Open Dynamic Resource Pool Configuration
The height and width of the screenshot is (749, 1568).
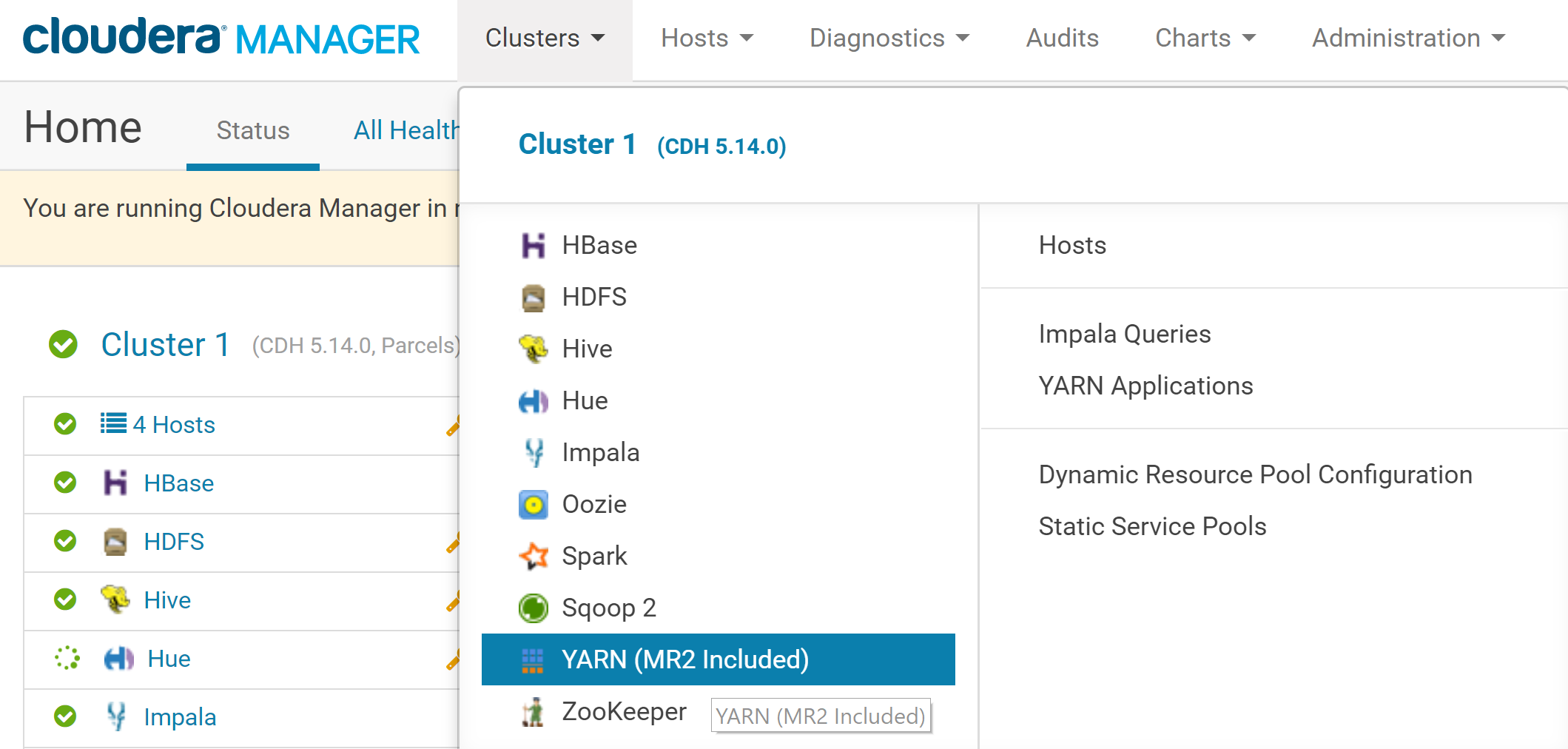(1255, 475)
